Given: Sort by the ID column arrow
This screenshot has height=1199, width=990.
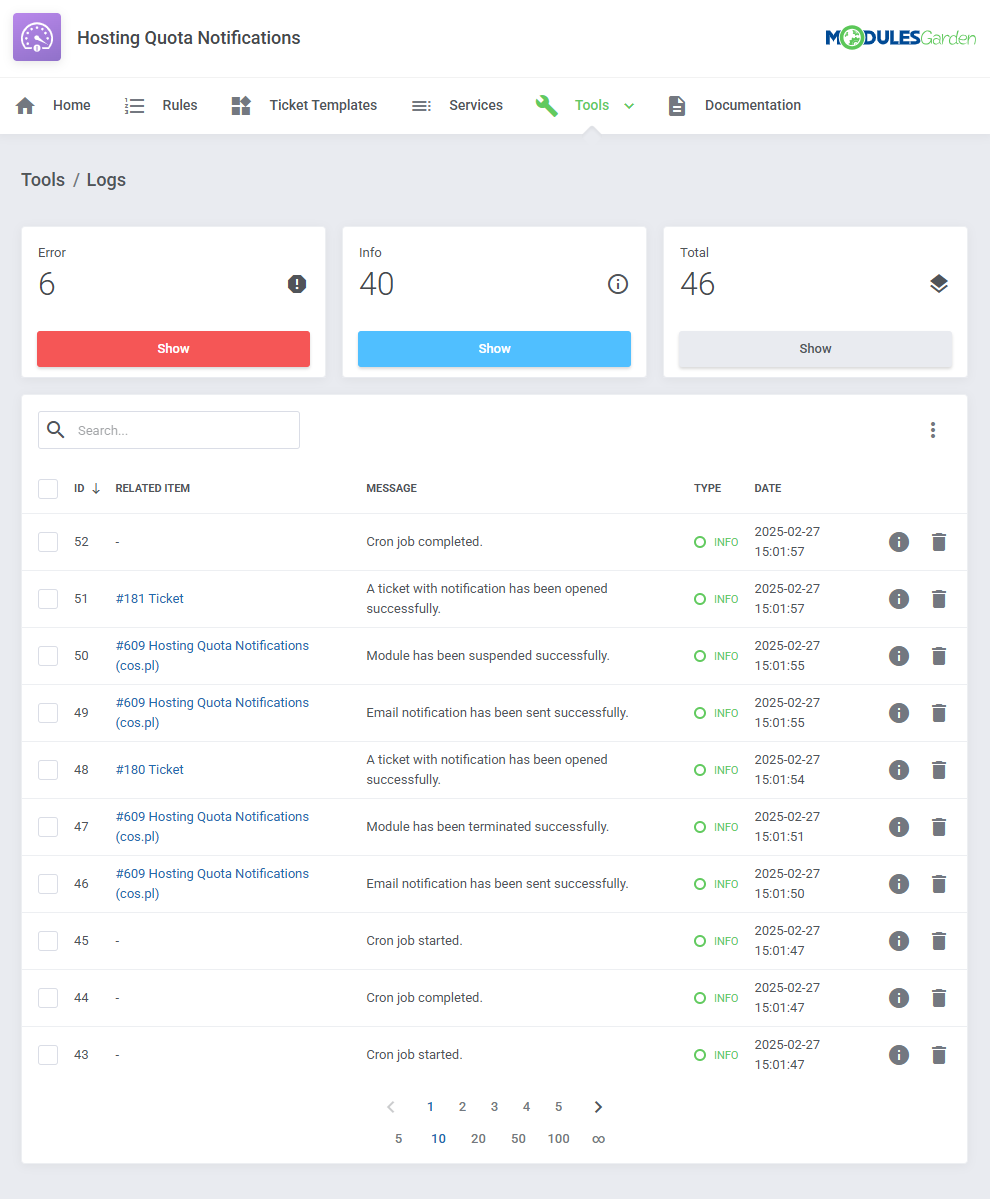Looking at the screenshot, I should [96, 489].
